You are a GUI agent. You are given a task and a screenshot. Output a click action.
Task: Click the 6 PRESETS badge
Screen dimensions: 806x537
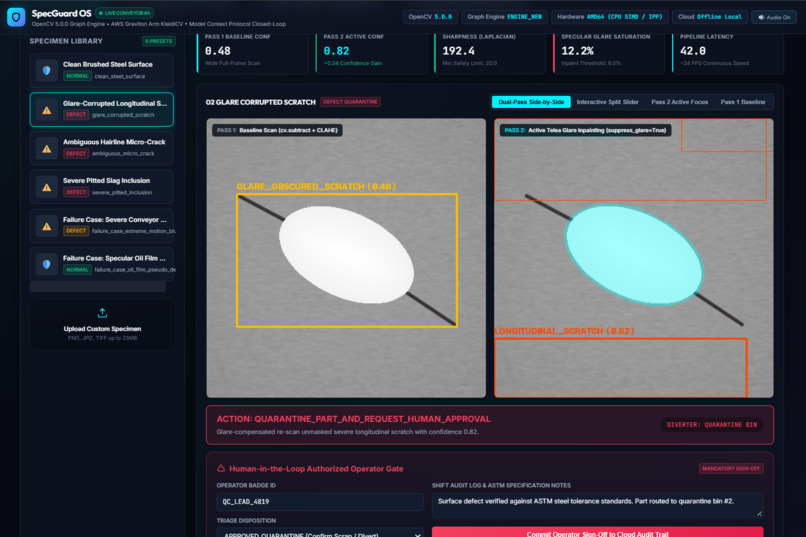tap(158, 41)
